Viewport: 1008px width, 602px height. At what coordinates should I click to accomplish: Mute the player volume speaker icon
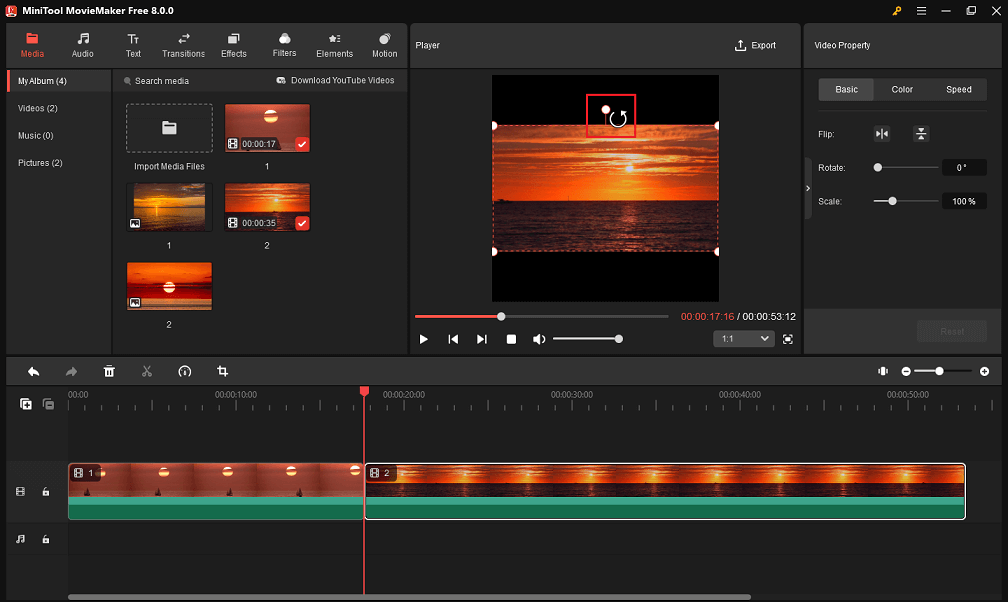(x=539, y=339)
